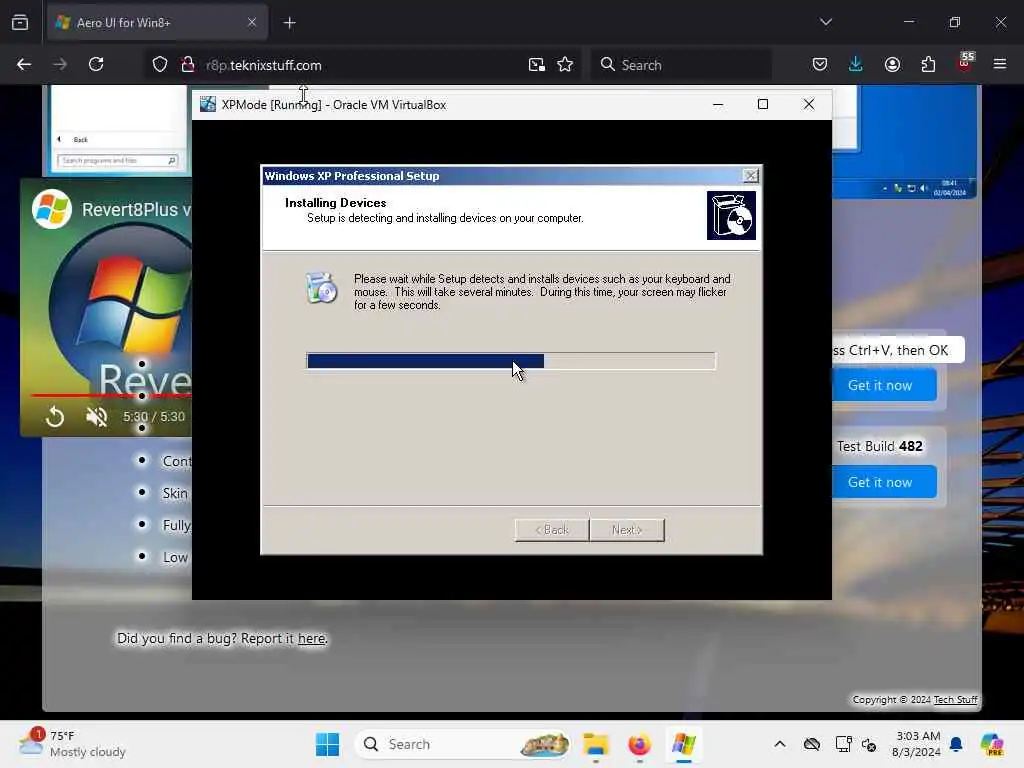Image resolution: width=1024 pixels, height=768 pixels.
Task: Bookmark this page with the star
Action: tap(565, 65)
